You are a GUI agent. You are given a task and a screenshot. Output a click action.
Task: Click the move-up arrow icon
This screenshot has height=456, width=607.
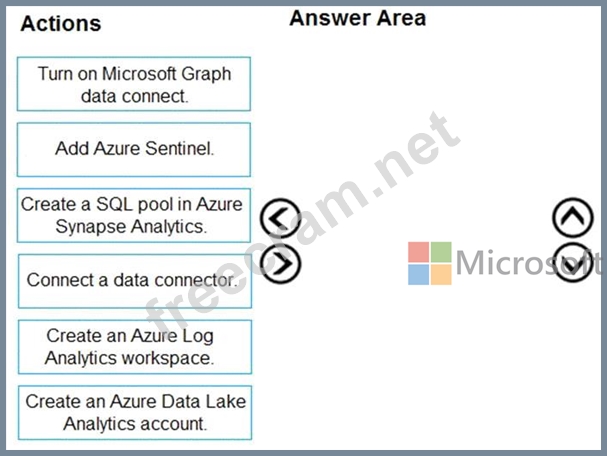pyautogui.click(x=573, y=217)
